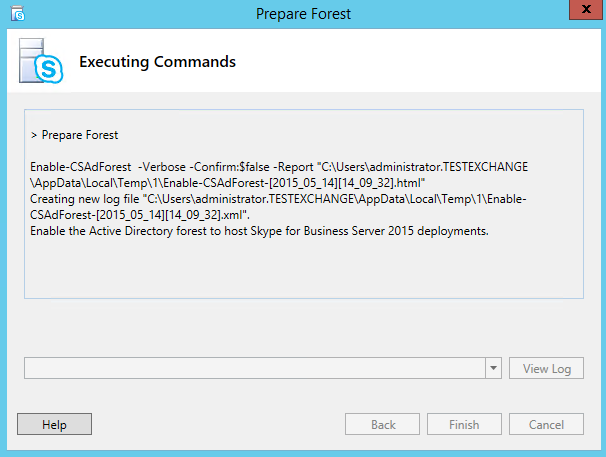Click the 'Creating new log file' line
The height and width of the screenshot is (457, 606).
click(x=278, y=199)
